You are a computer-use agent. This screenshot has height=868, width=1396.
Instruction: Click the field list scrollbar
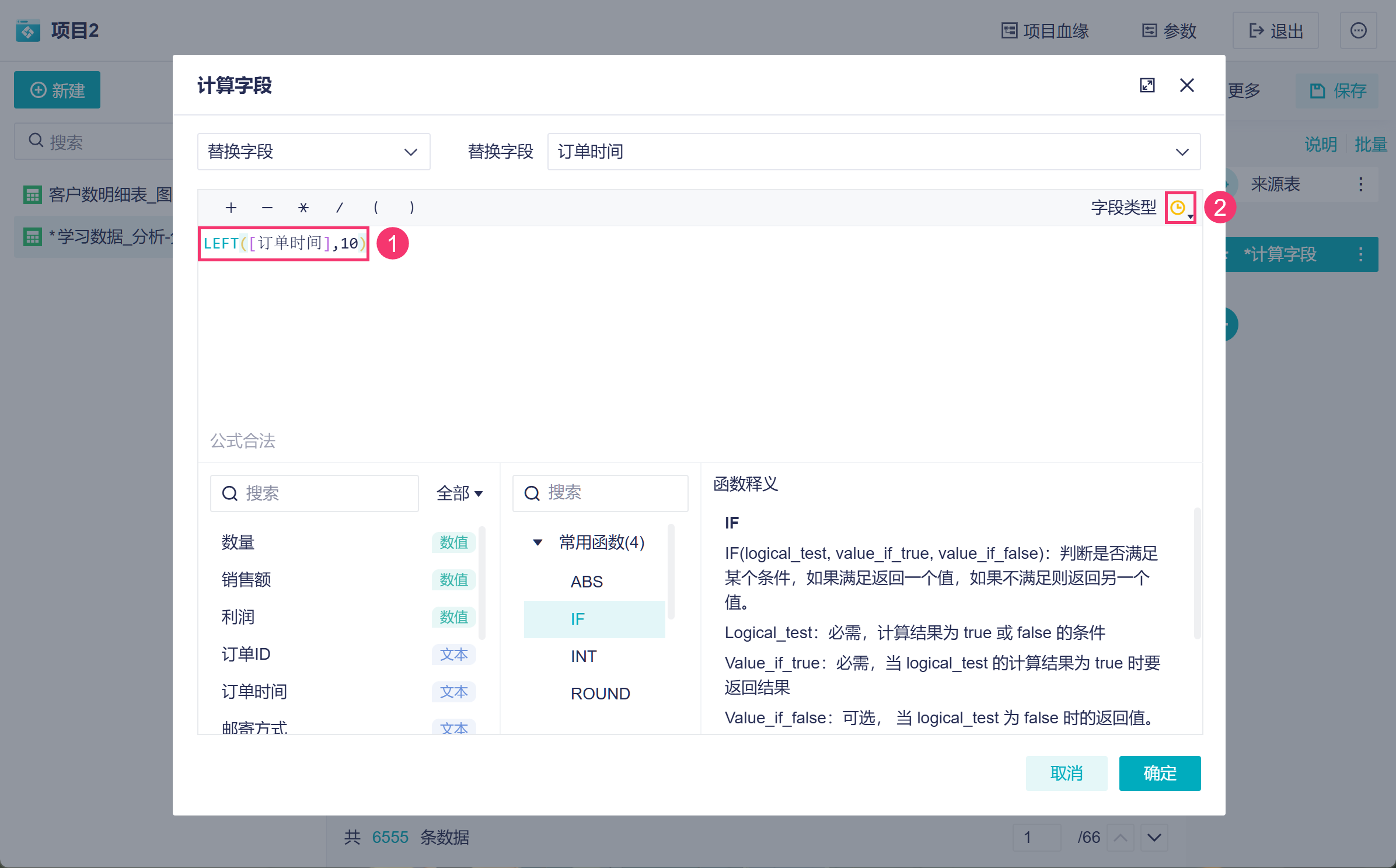point(482,583)
